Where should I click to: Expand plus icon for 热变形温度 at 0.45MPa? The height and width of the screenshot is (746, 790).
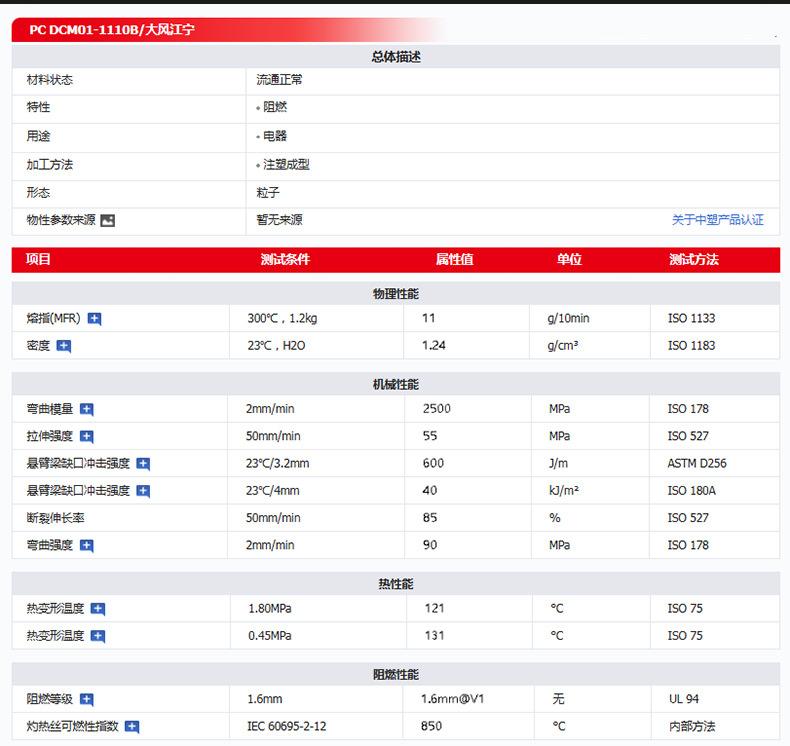tap(98, 636)
